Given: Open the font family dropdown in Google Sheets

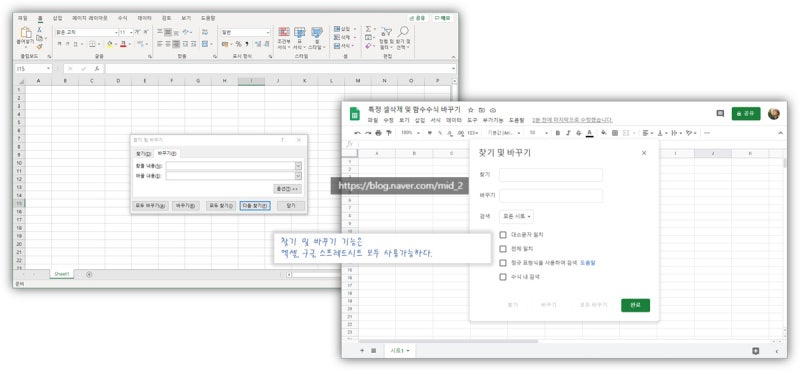Looking at the screenshot, I should click(x=504, y=133).
